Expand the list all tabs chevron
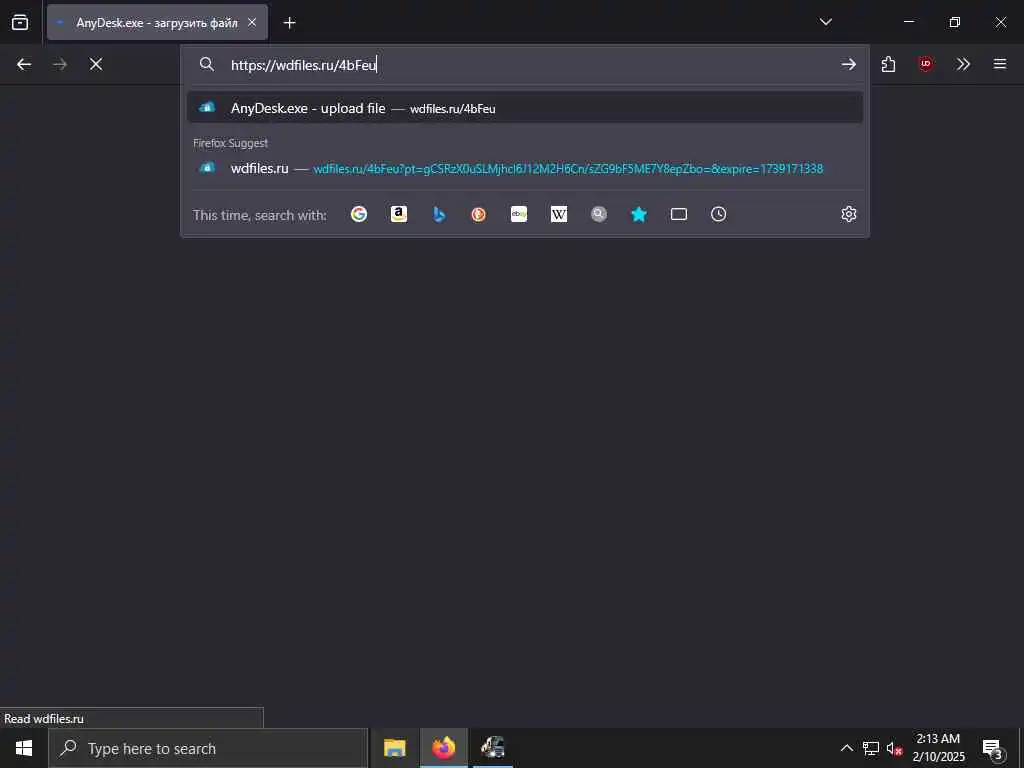Viewport: 1024px width, 768px height. [825, 22]
